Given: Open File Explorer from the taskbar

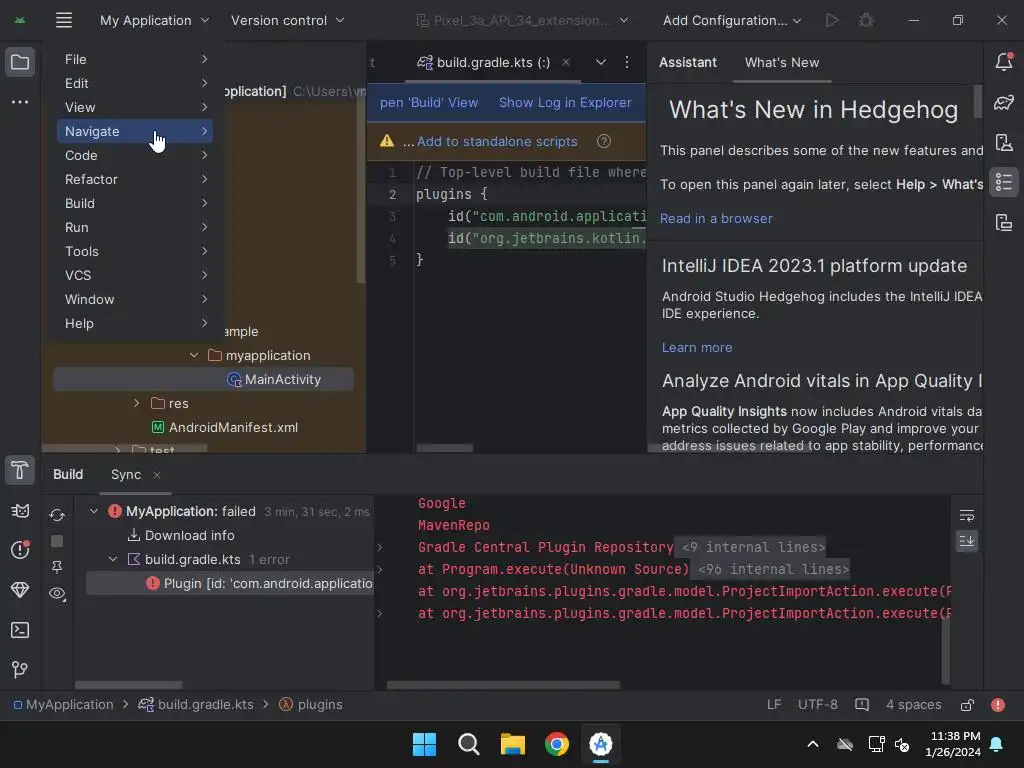Looking at the screenshot, I should pyautogui.click(x=513, y=744).
